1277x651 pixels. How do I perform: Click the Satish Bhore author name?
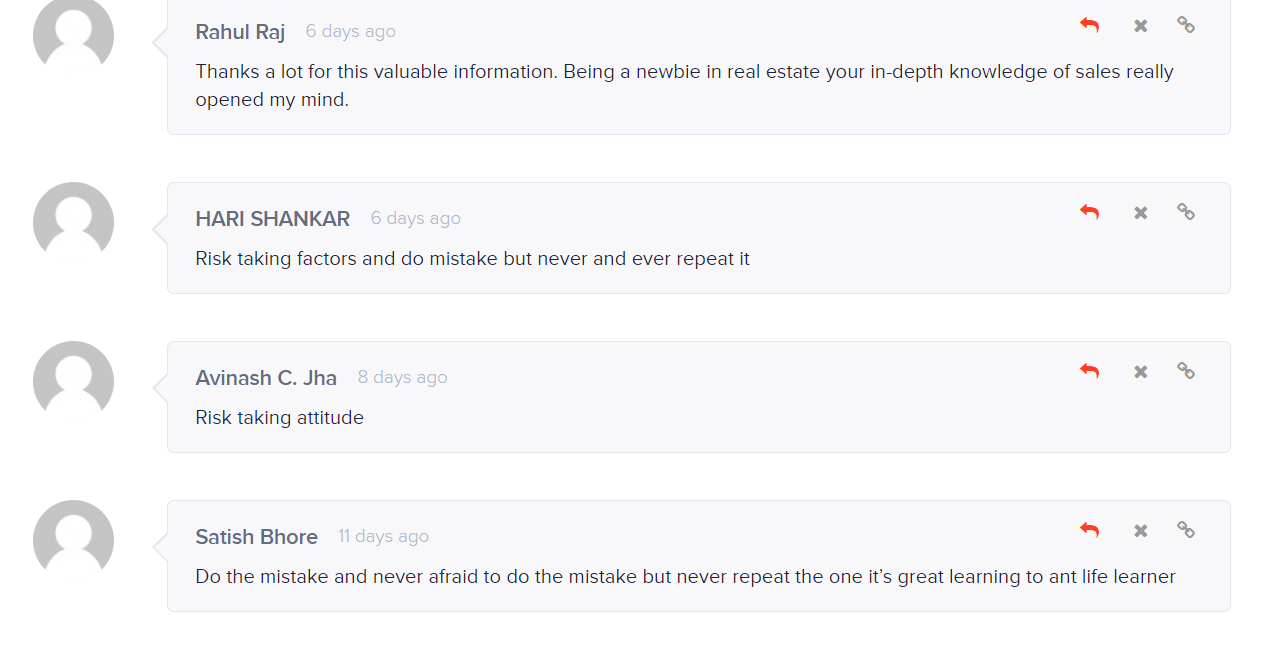(257, 537)
